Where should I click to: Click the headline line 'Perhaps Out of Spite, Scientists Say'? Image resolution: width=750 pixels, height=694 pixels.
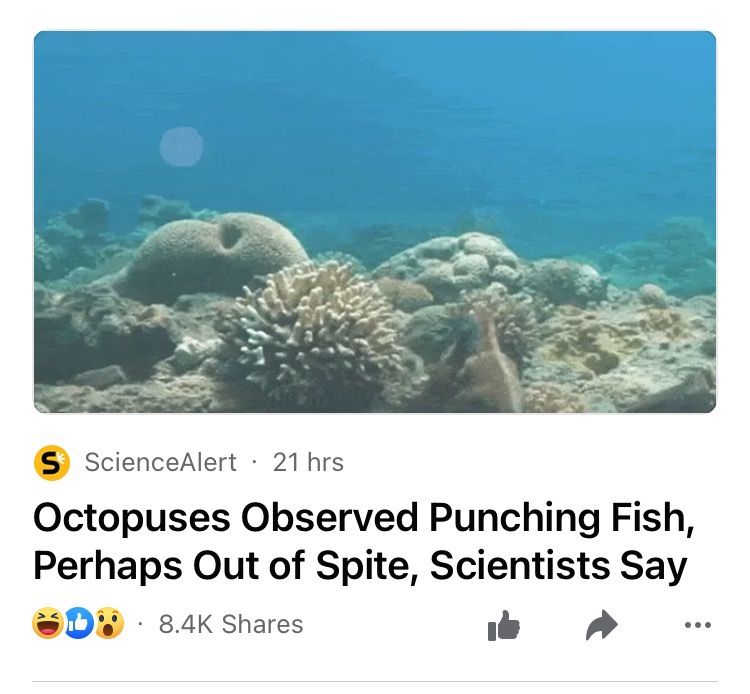point(360,566)
